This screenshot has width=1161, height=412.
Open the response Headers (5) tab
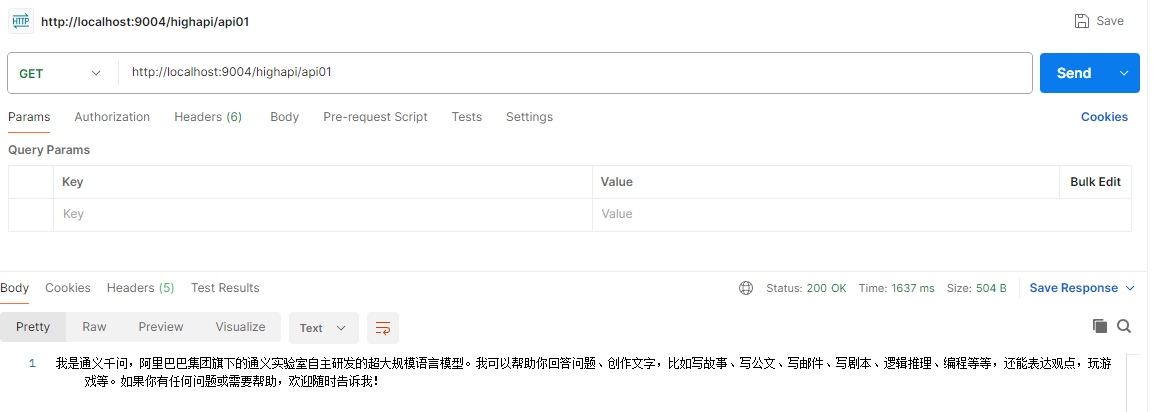coord(141,288)
